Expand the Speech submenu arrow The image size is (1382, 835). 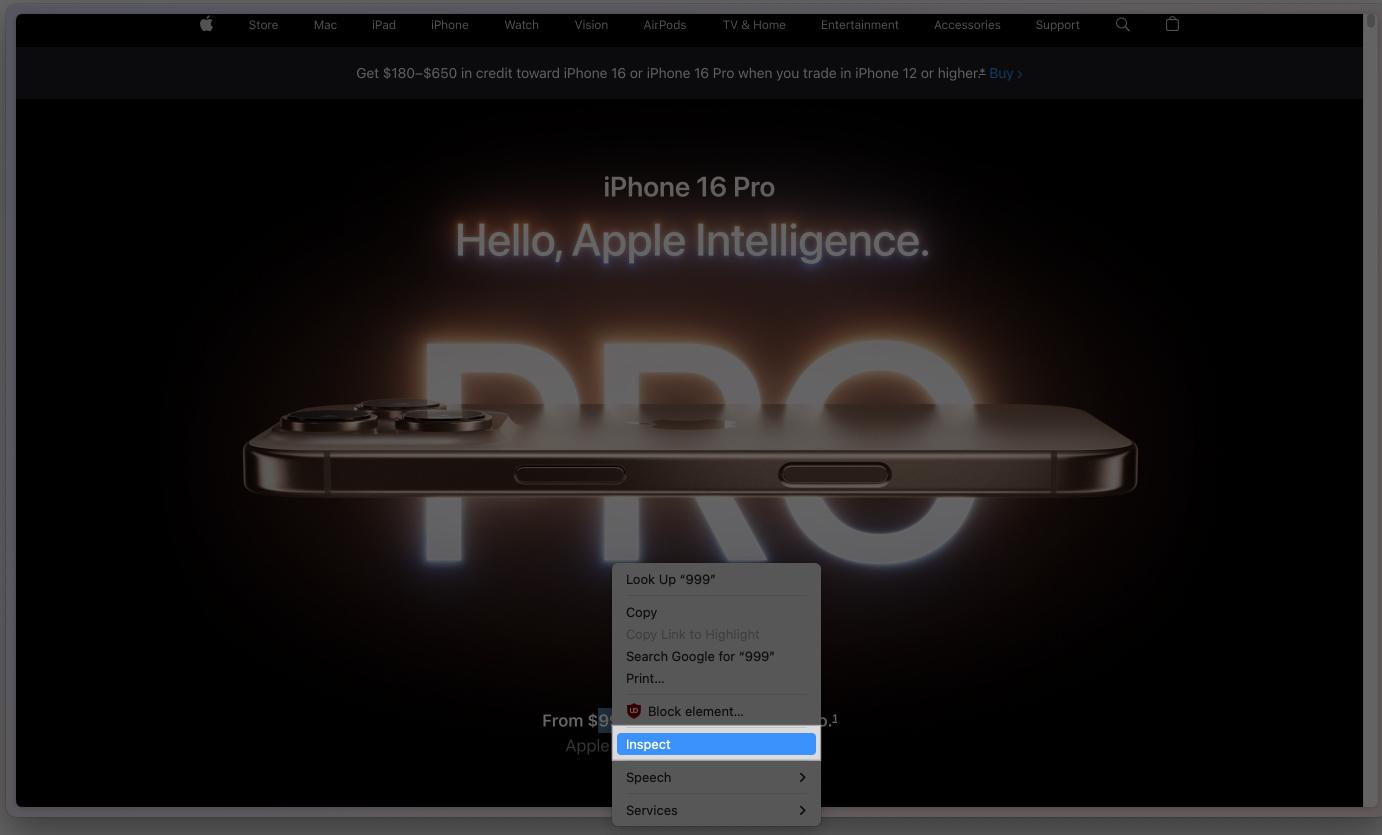[x=802, y=777]
